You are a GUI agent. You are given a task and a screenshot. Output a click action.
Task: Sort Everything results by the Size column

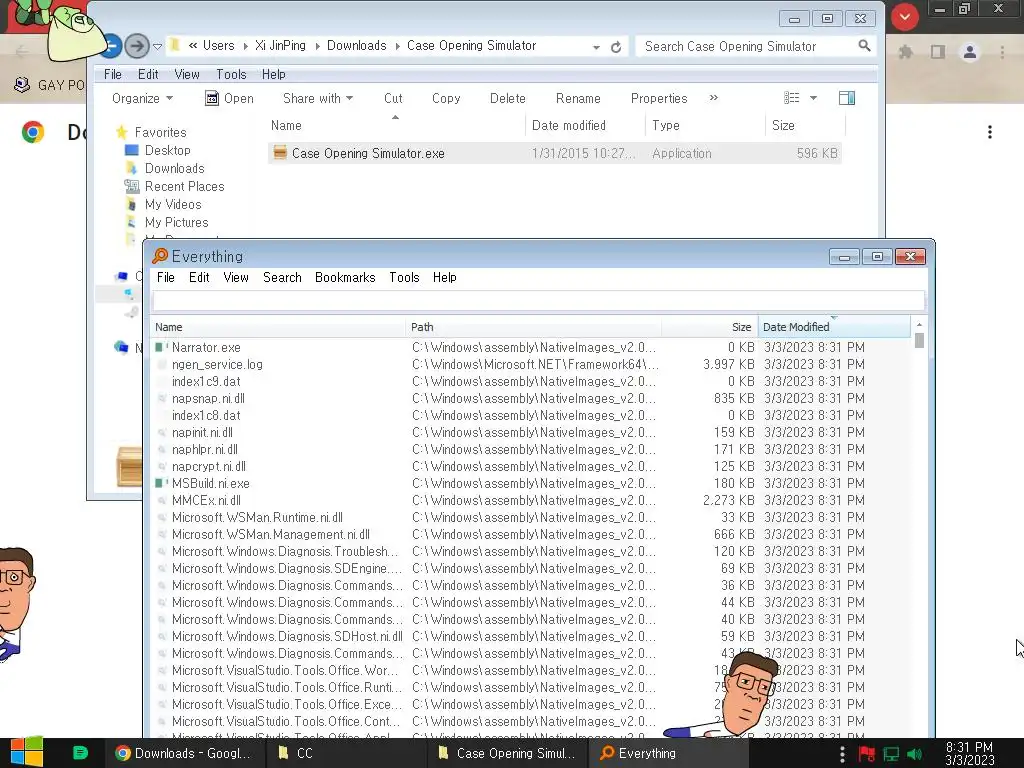(709, 327)
